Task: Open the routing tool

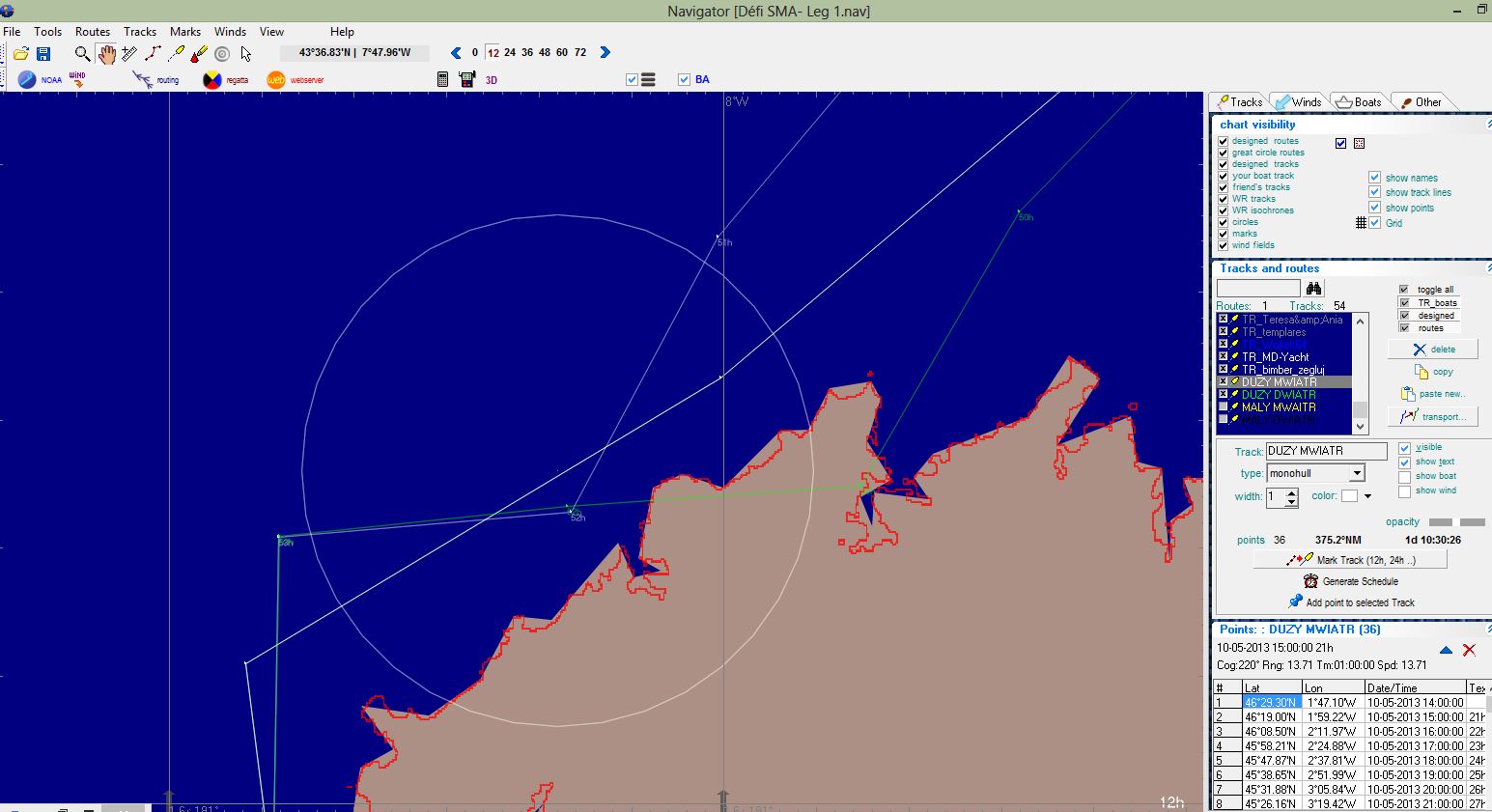Action: pyautogui.click(x=156, y=80)
